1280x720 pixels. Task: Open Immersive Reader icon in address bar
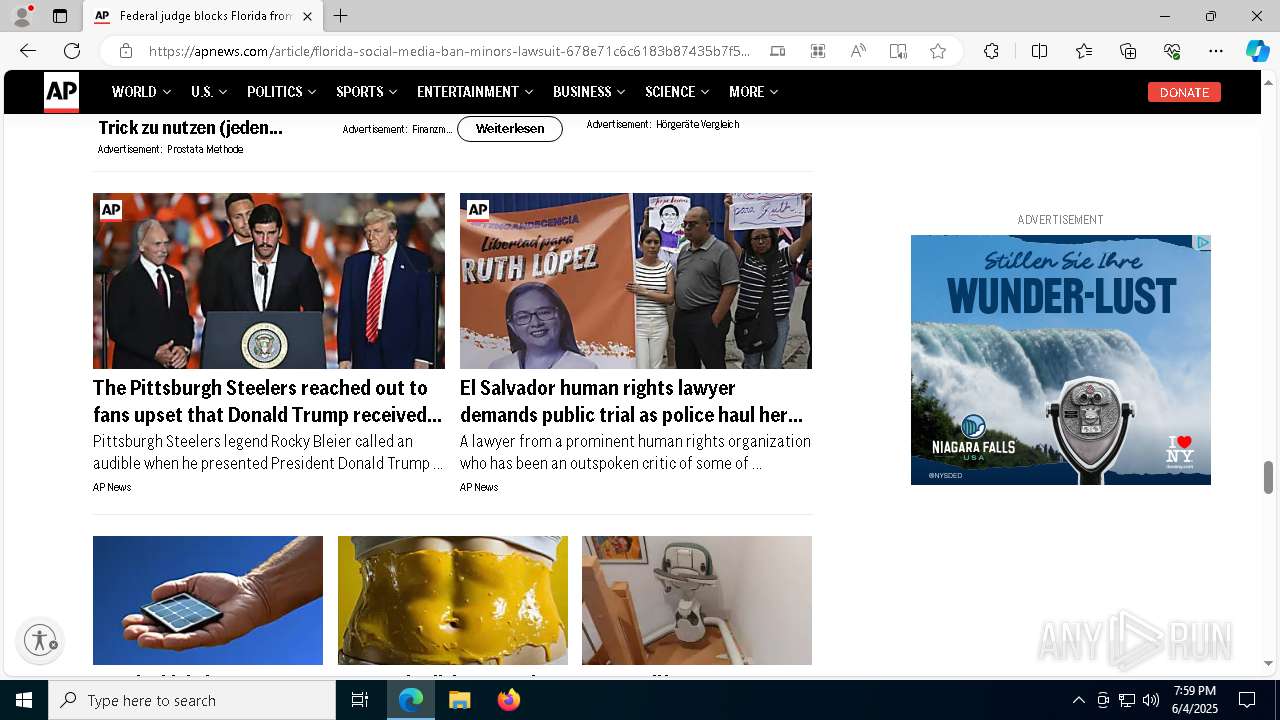click(898, 51)
